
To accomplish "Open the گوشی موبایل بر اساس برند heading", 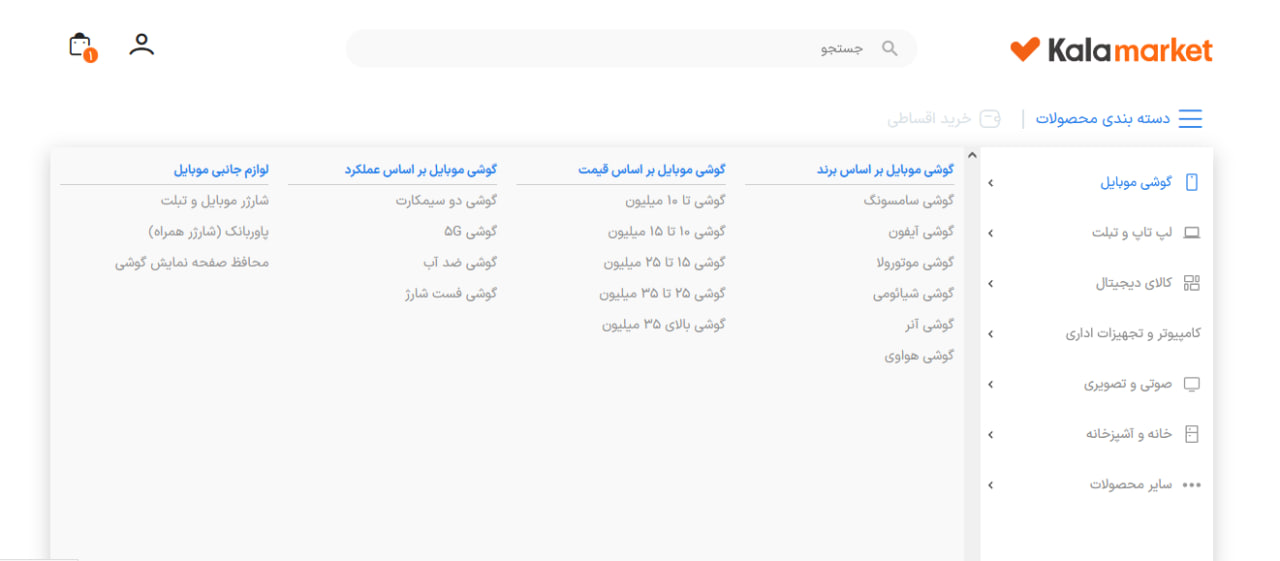I will (x=885, y=170).
